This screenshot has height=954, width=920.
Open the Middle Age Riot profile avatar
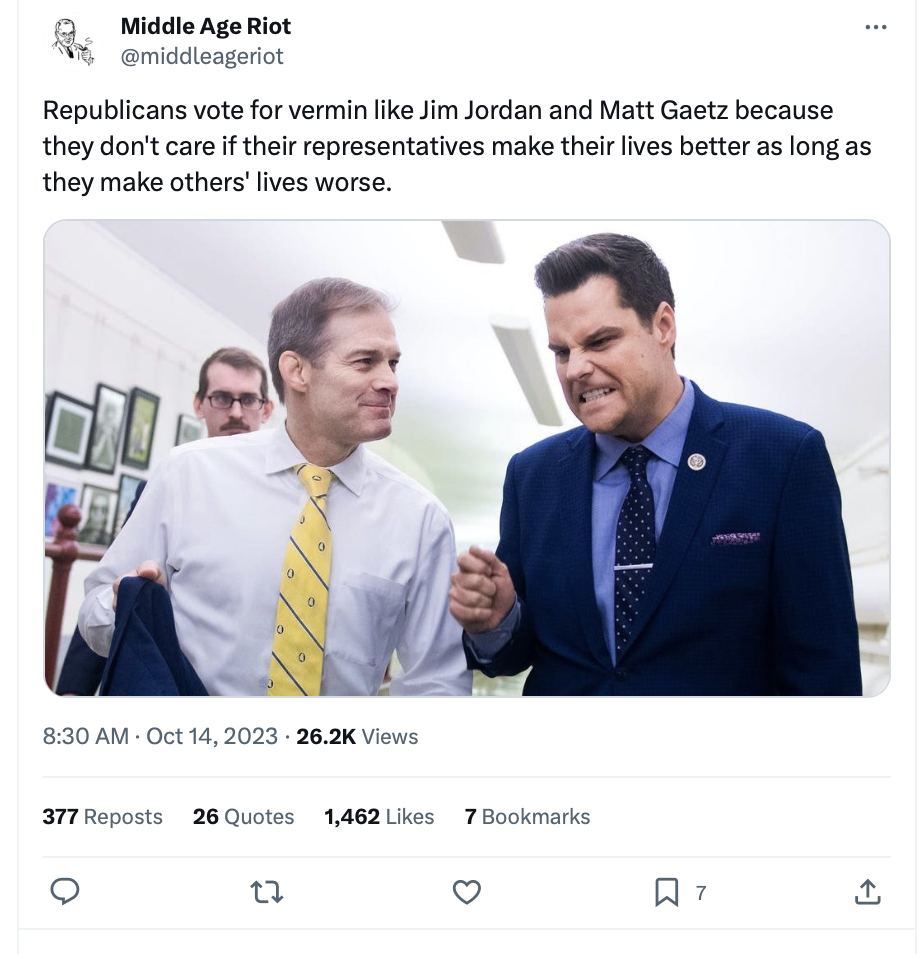[x=71, y=43]
